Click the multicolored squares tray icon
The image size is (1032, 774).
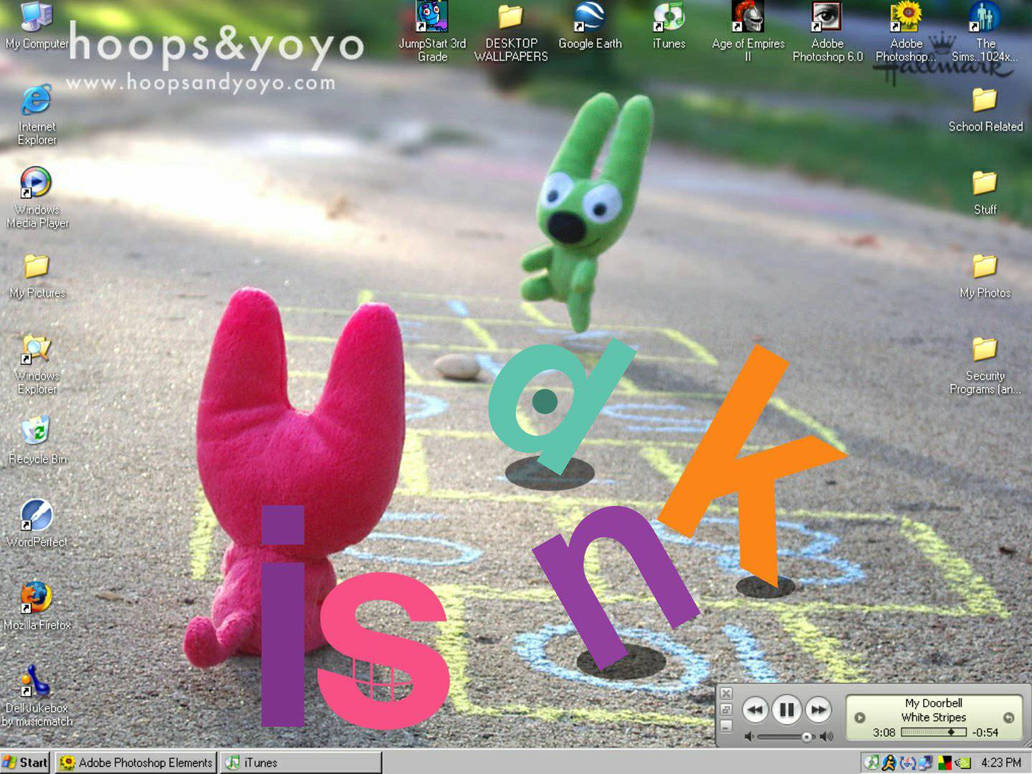944,762
